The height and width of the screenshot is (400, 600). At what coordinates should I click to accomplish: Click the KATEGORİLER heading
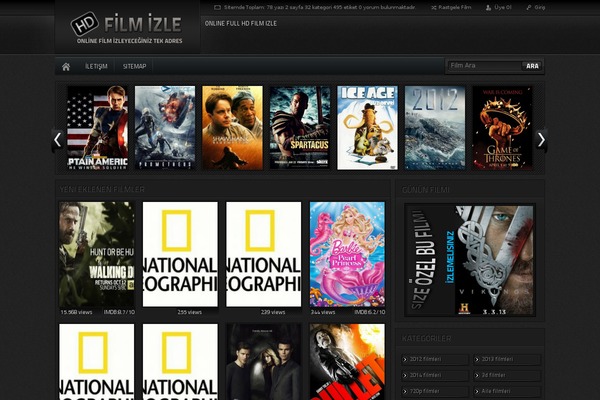(426, 339)
